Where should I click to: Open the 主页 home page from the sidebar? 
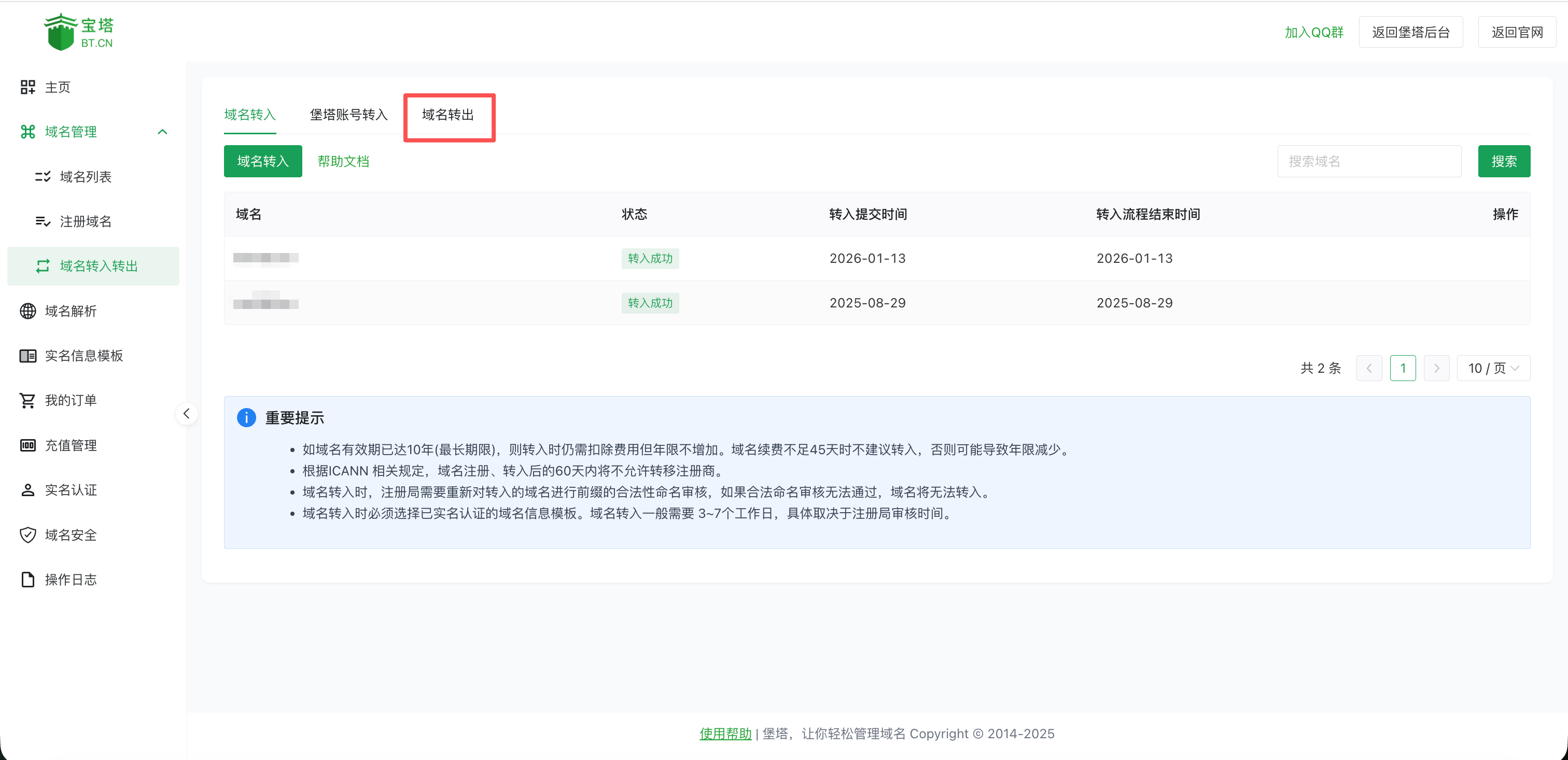click(58, 87)
